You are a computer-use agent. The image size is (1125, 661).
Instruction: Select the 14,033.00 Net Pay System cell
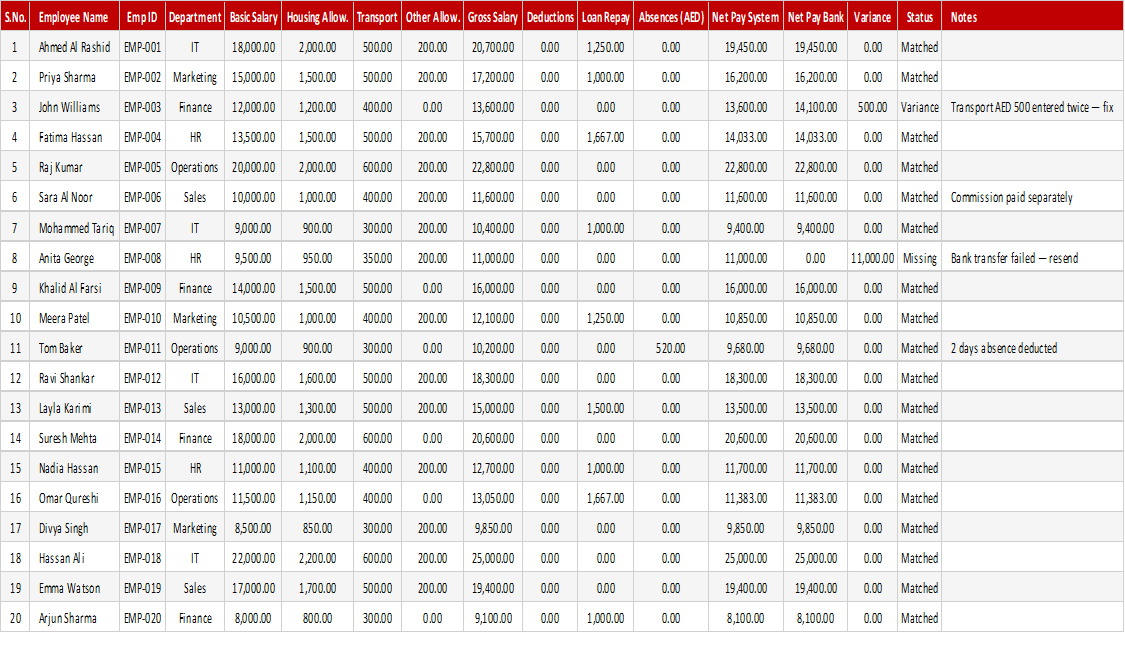tap(745, 137)
